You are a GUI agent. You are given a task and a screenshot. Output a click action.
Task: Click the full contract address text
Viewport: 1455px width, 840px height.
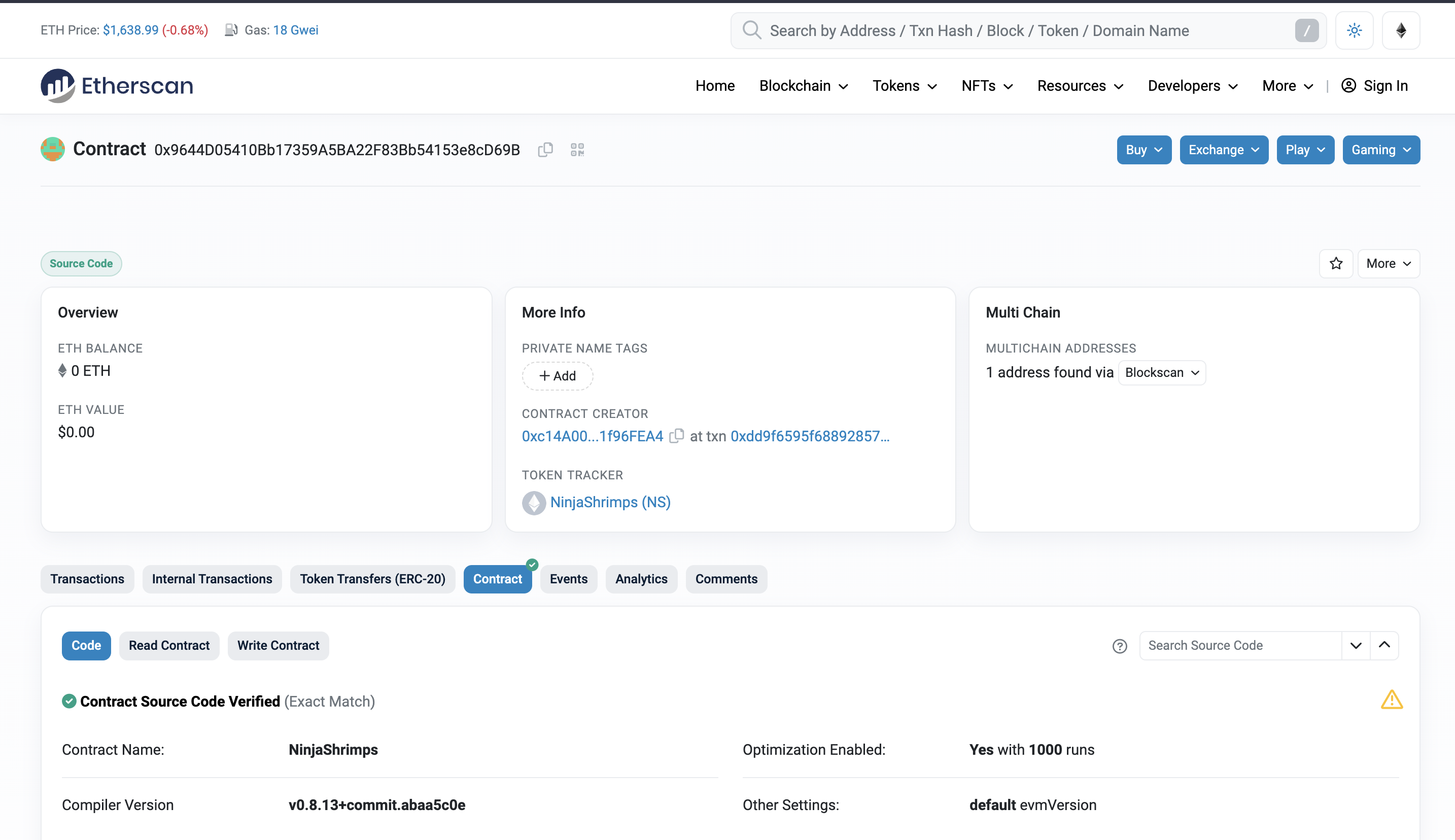337,150
